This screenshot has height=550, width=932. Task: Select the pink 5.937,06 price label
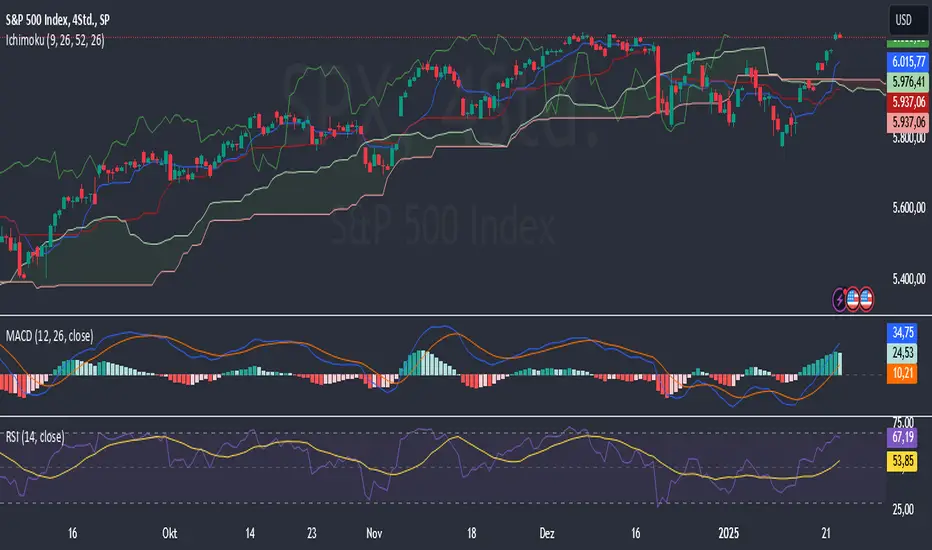point(908,122)
